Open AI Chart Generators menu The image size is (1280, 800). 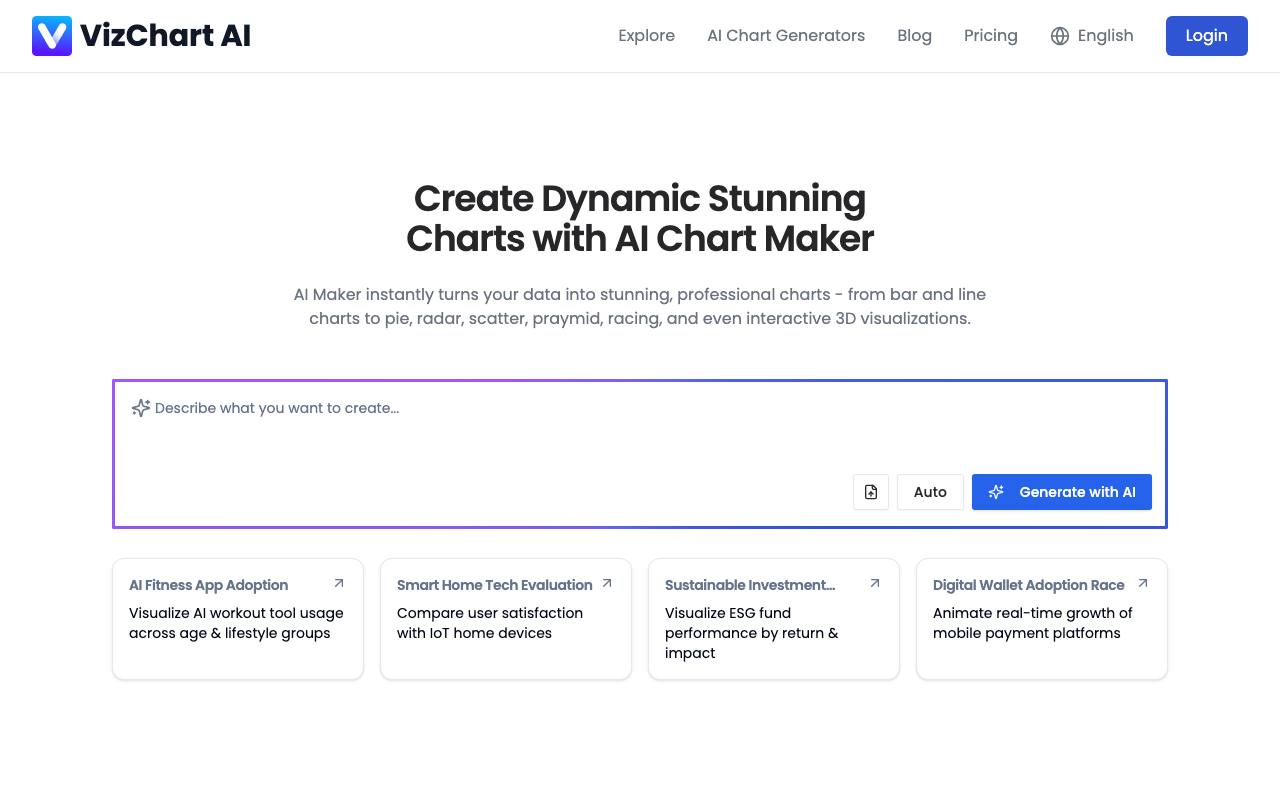[x=786, y=36]
